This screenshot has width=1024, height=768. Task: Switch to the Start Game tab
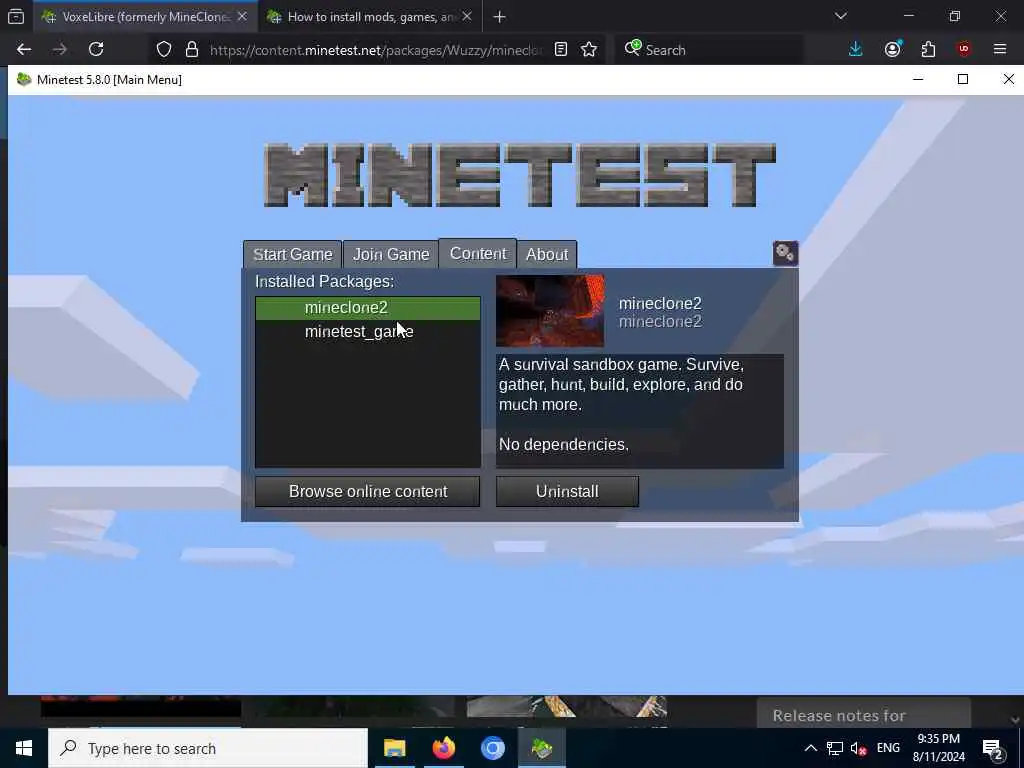coord(293,254)
